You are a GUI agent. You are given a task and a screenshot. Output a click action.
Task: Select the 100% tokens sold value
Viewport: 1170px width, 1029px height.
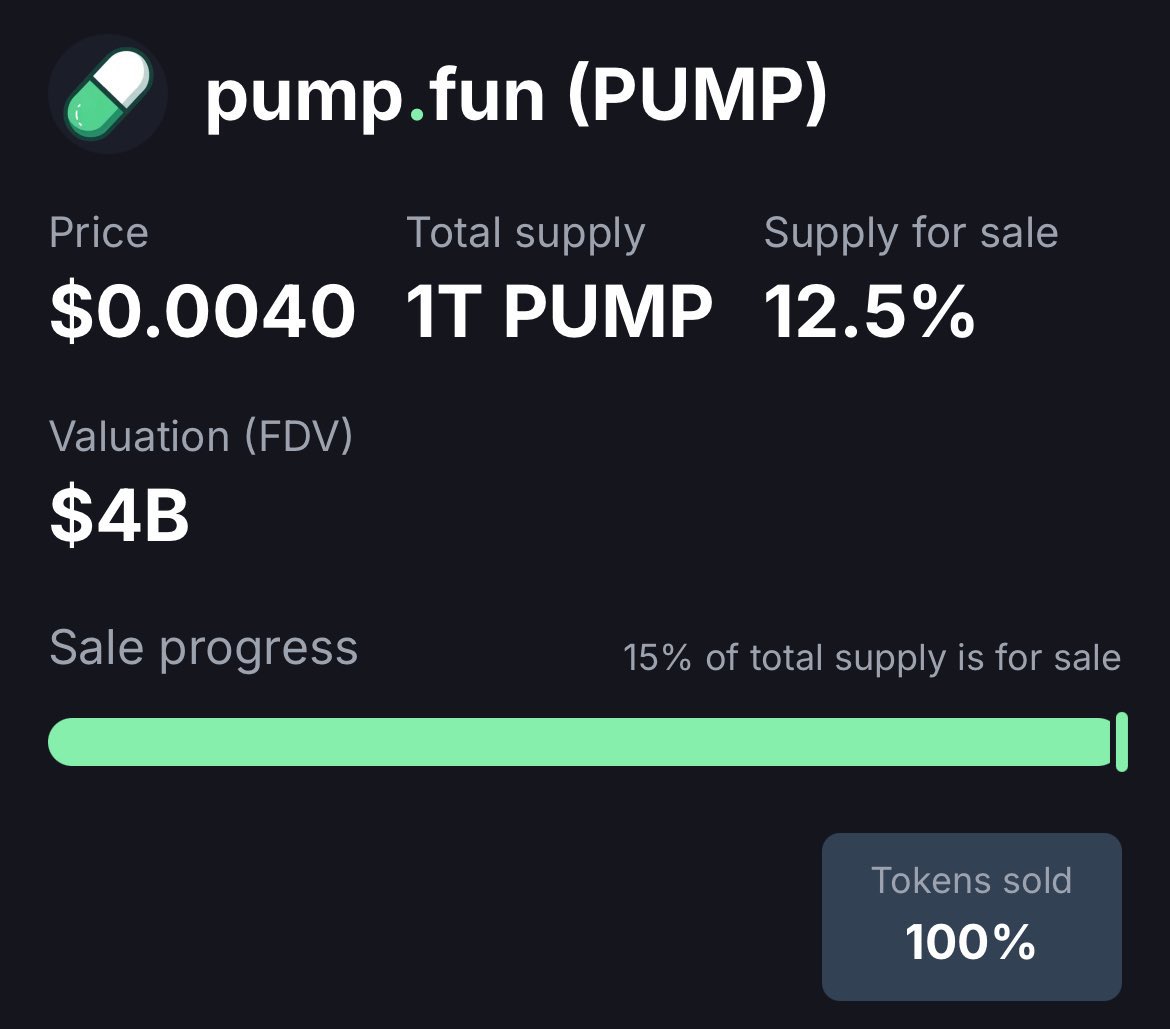tap(970, 942)
